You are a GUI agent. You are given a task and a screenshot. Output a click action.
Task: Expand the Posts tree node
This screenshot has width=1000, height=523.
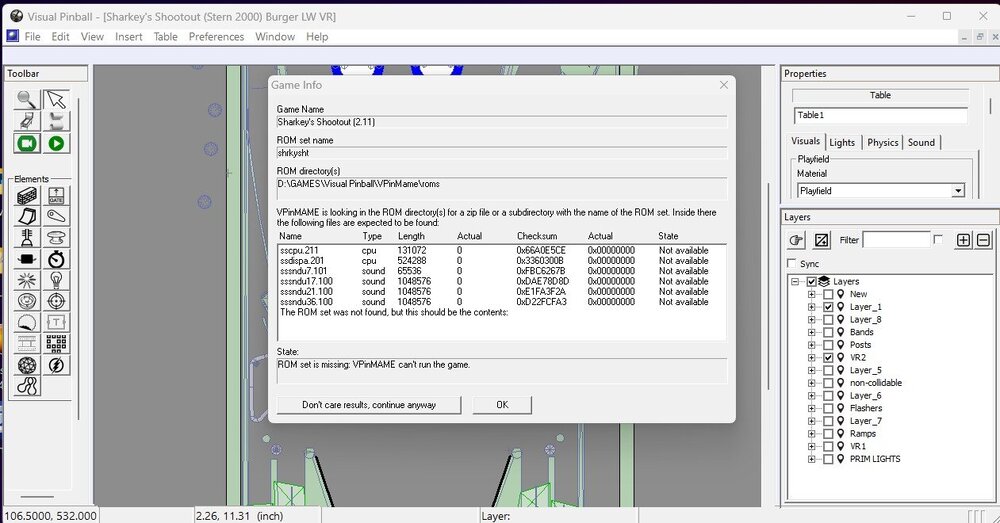tap(811, 345)
